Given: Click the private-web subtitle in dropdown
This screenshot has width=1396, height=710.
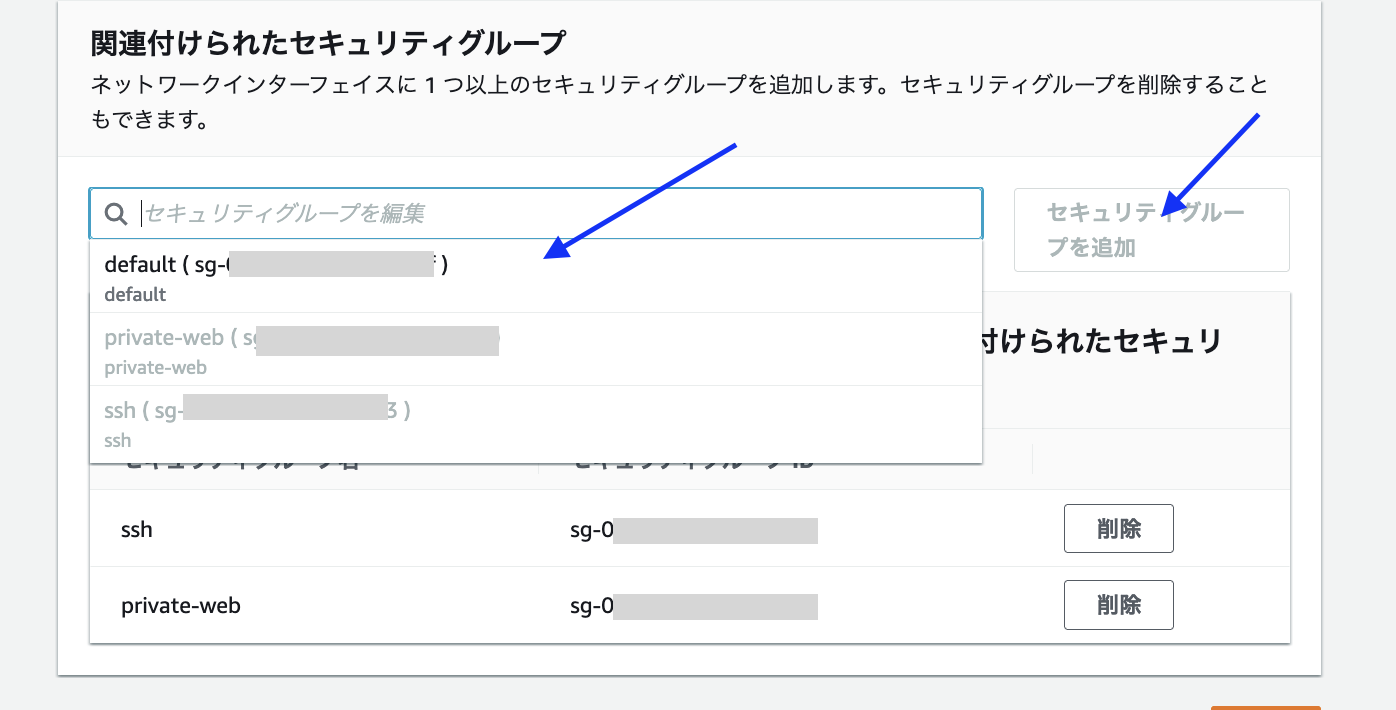Looking at the screenshot, I should coord(156,368).
